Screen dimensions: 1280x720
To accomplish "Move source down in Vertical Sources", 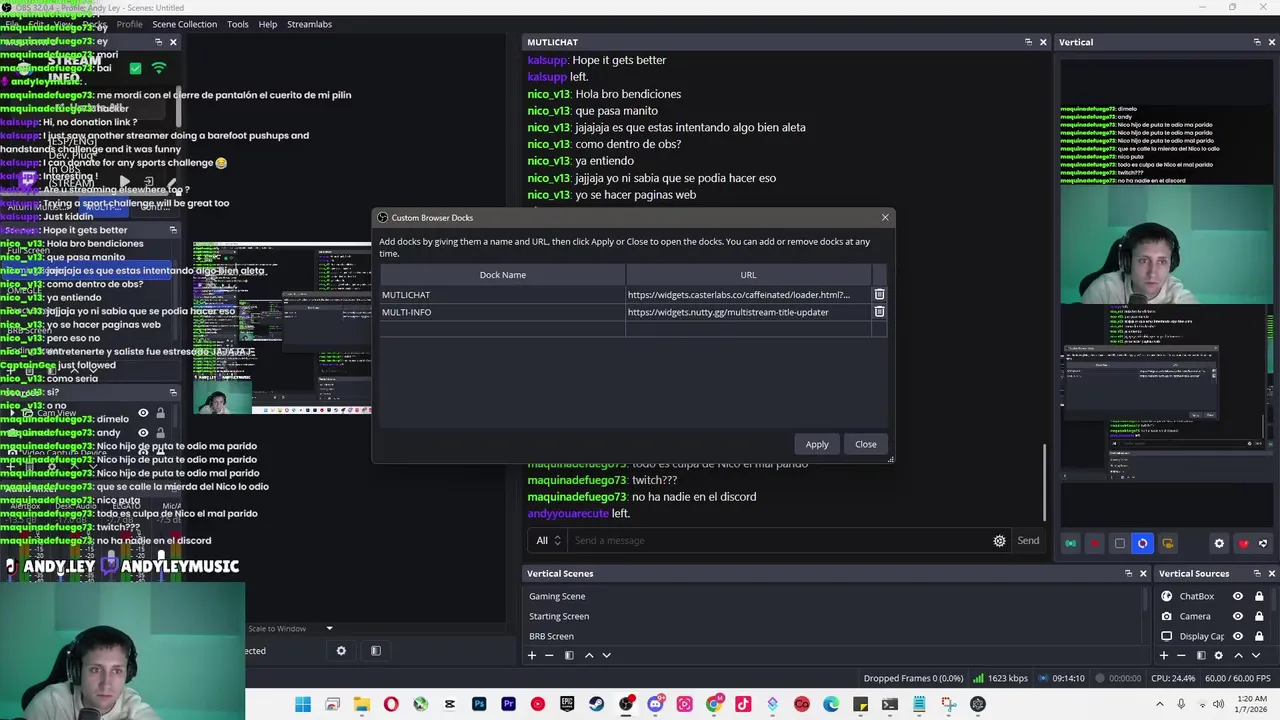I will coord(1255,656).
